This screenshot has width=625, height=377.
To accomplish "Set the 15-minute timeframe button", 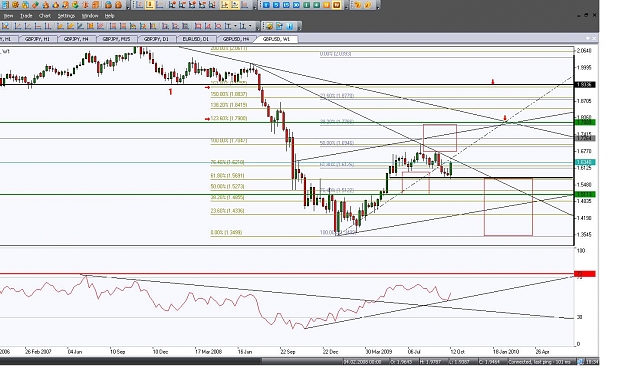I will point(286,5).
